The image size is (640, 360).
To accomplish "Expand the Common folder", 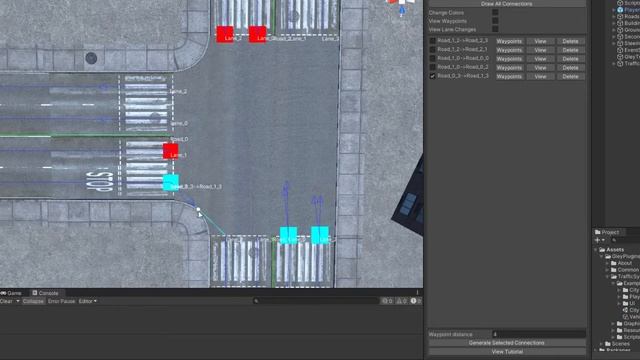I will pyautogui.click(x=607, y=270).
